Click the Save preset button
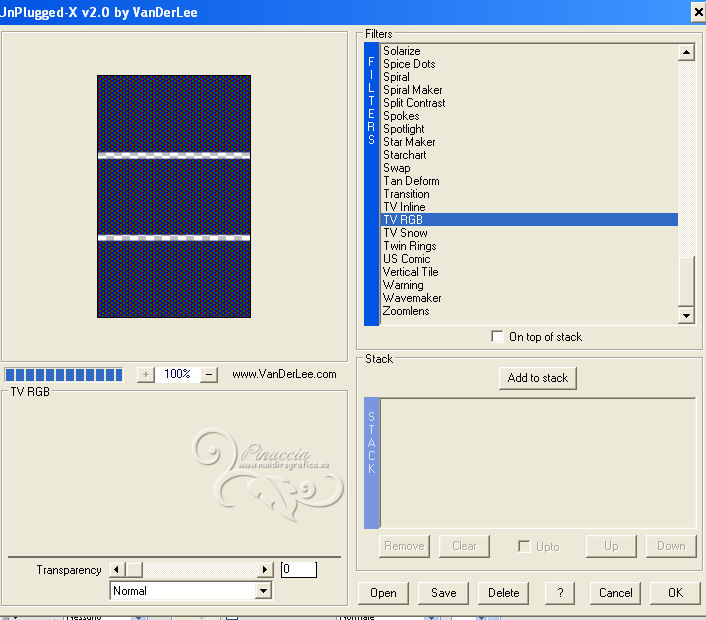Viewport: 706px width, 620px height. click(444, 593)
